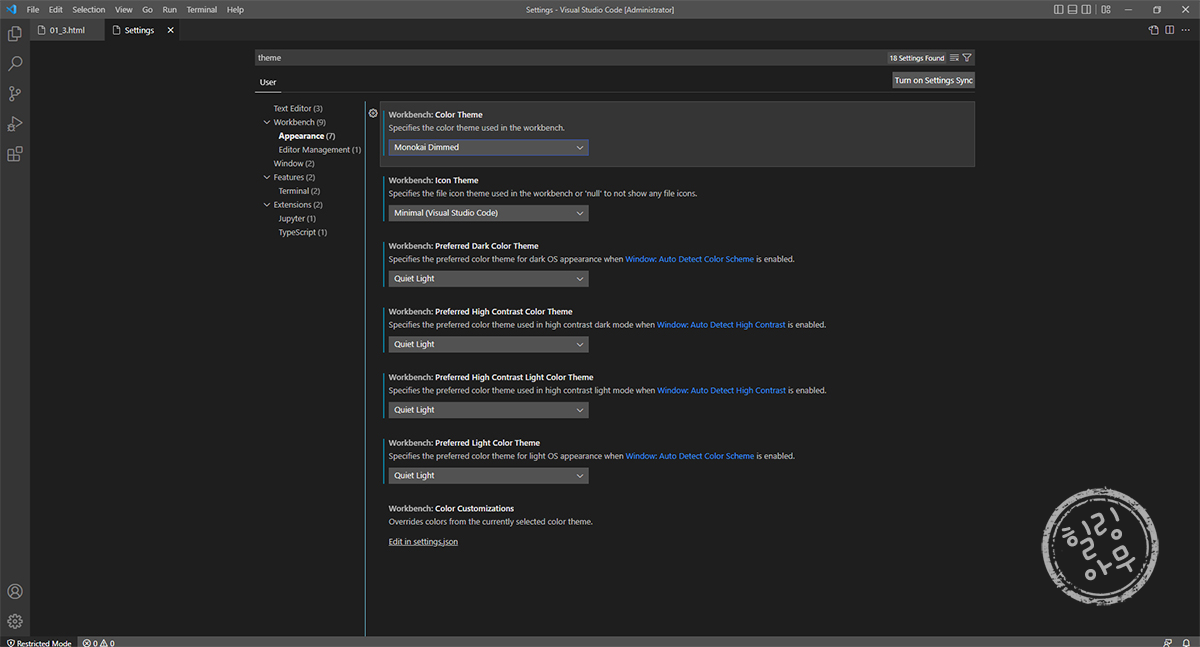Open the Preferred Light Color Theme dropdown
Viewport: 1200px width, 647px height.
[x=488, y=476]
